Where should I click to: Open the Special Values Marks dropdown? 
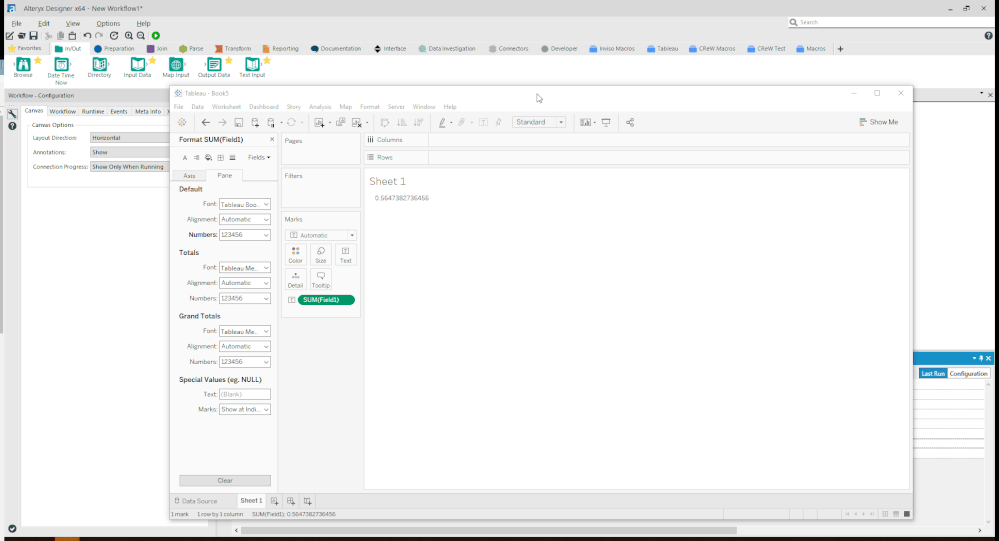click(x=245, y=410)
